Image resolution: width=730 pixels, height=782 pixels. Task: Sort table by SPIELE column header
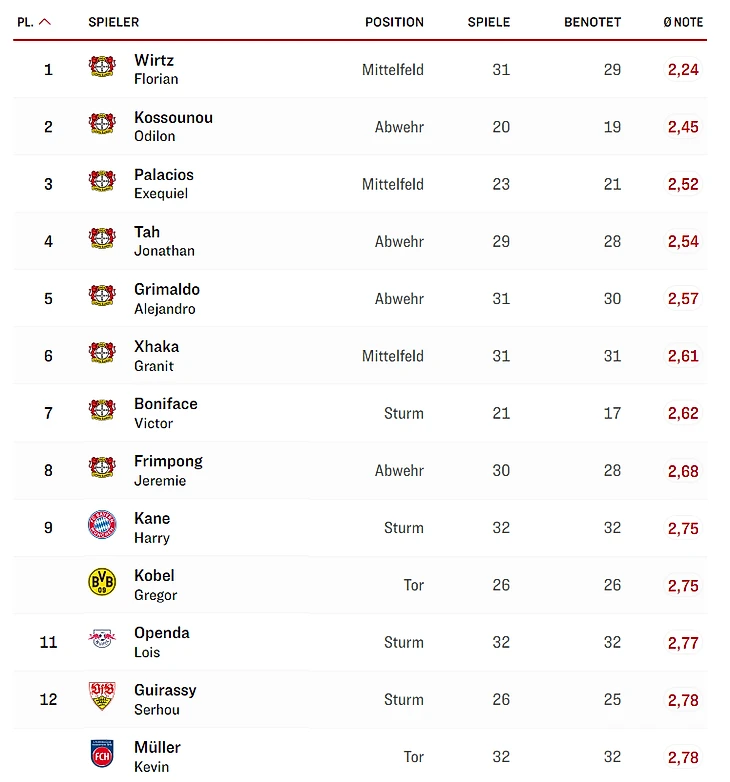[x=488, y=22]
